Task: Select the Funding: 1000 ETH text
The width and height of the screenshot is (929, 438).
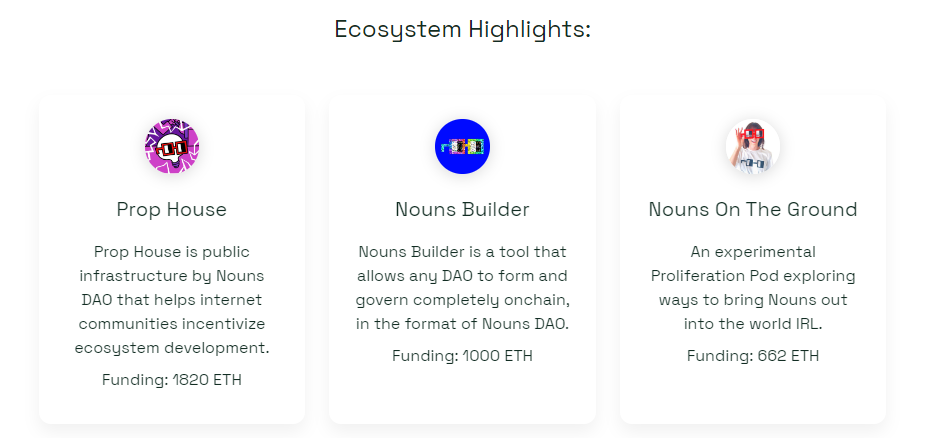Action: click(x=463, y=356)
